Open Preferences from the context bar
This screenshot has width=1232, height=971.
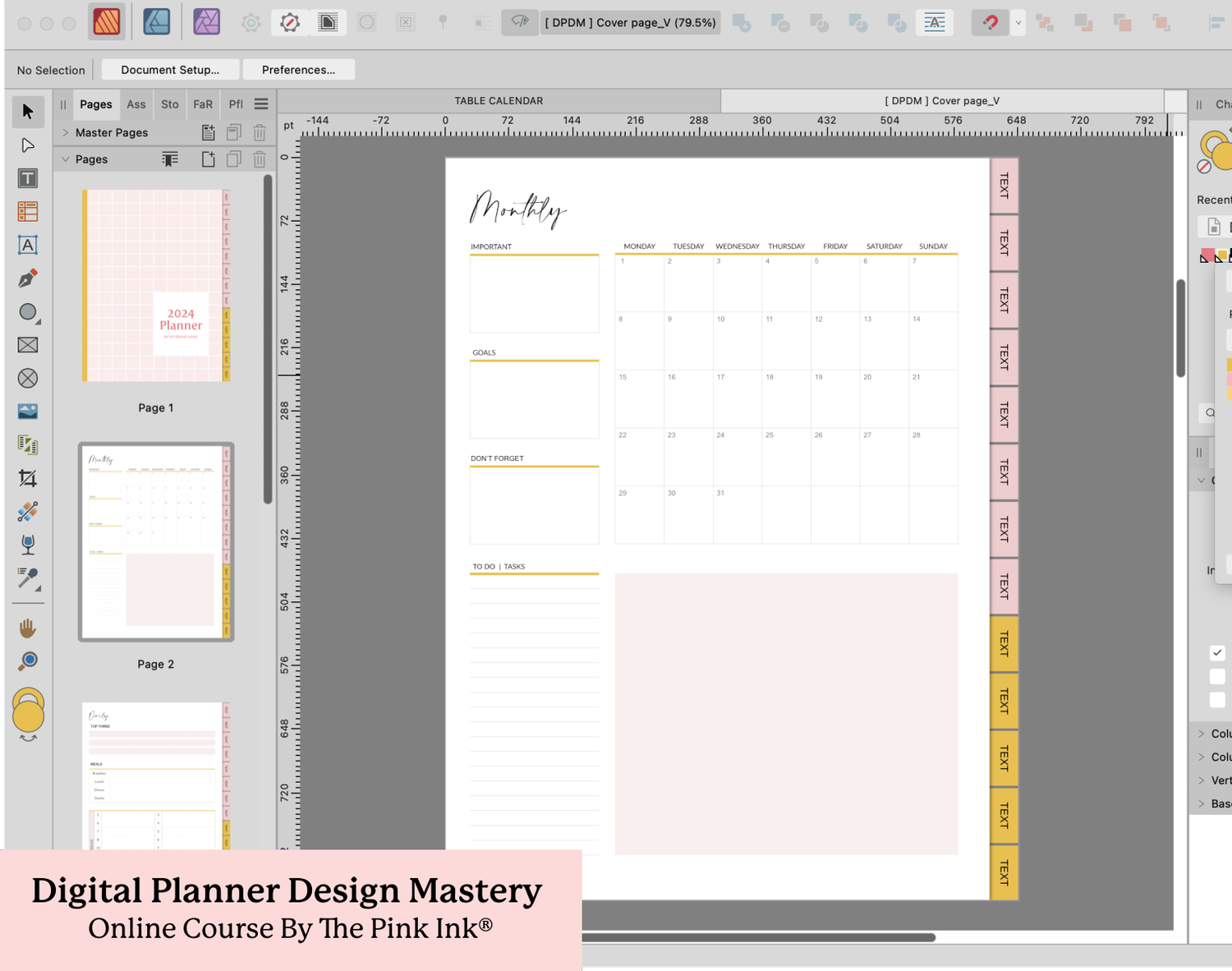(x=299, y=70)
